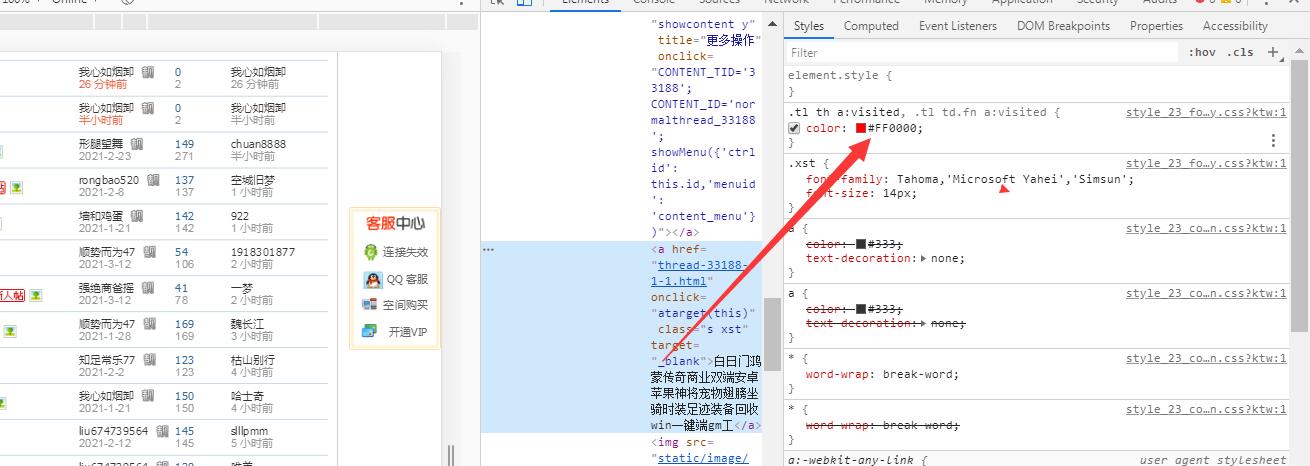Open last poster 1918301877

coord(263,252)
